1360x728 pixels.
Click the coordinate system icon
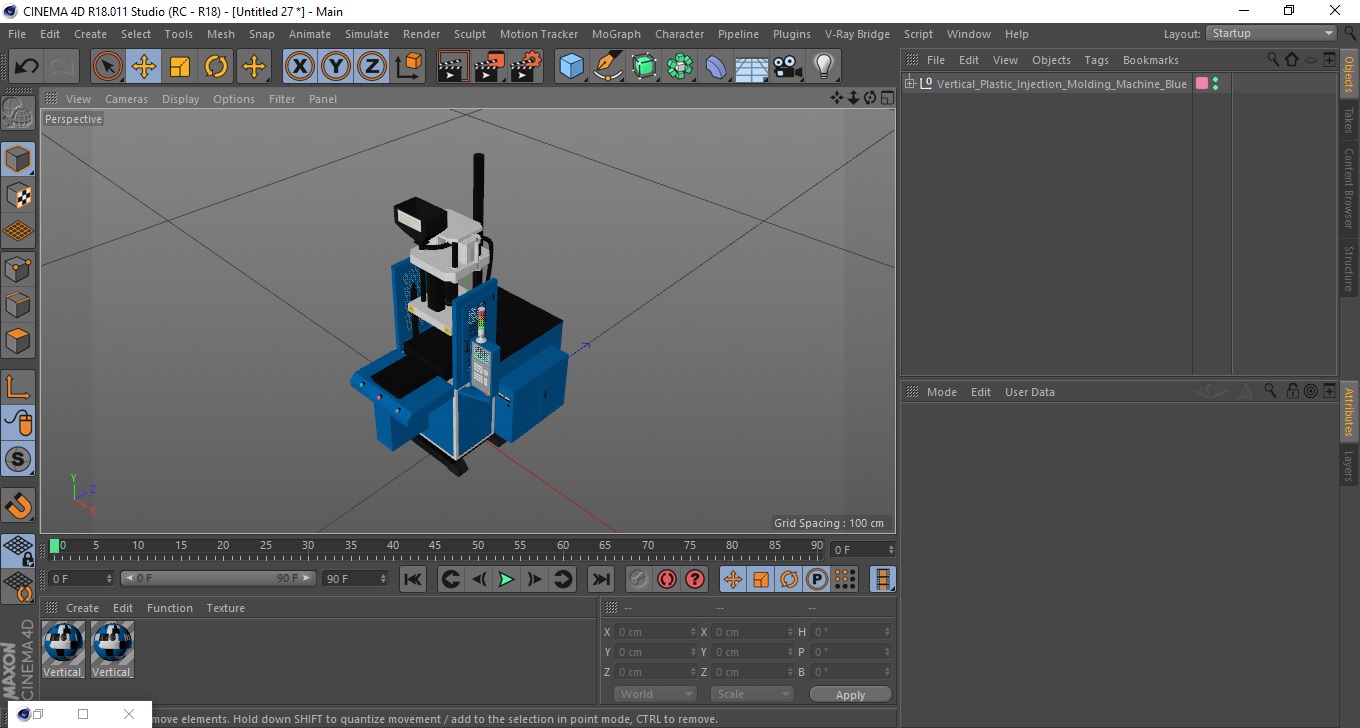click(408, 67)
